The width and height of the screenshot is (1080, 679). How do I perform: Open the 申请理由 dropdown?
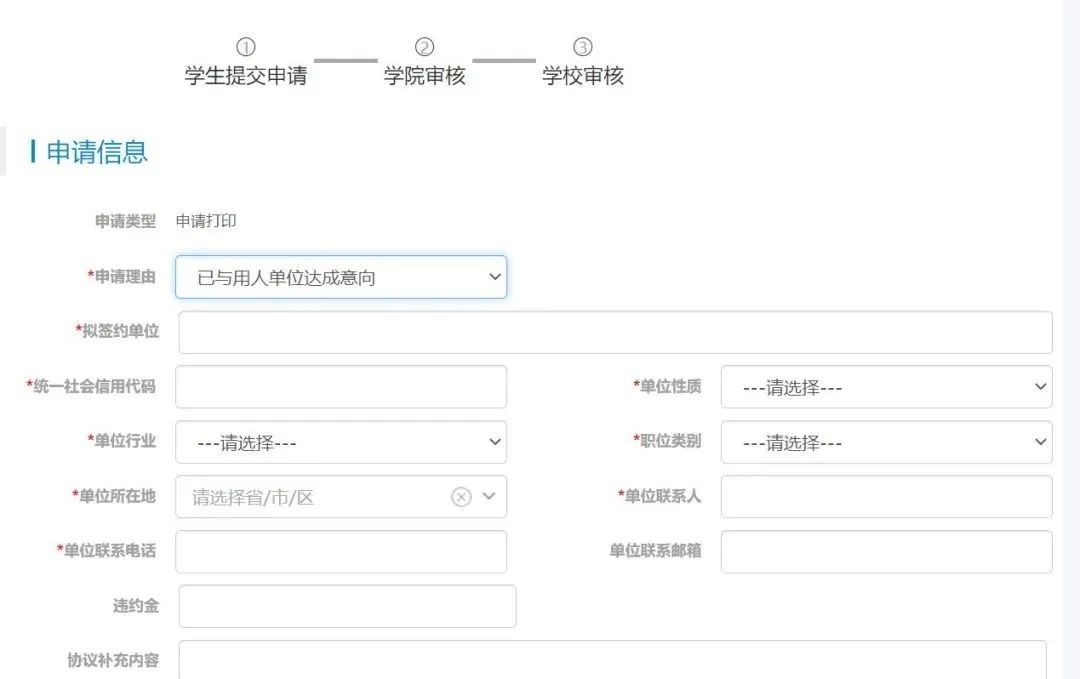340,277
